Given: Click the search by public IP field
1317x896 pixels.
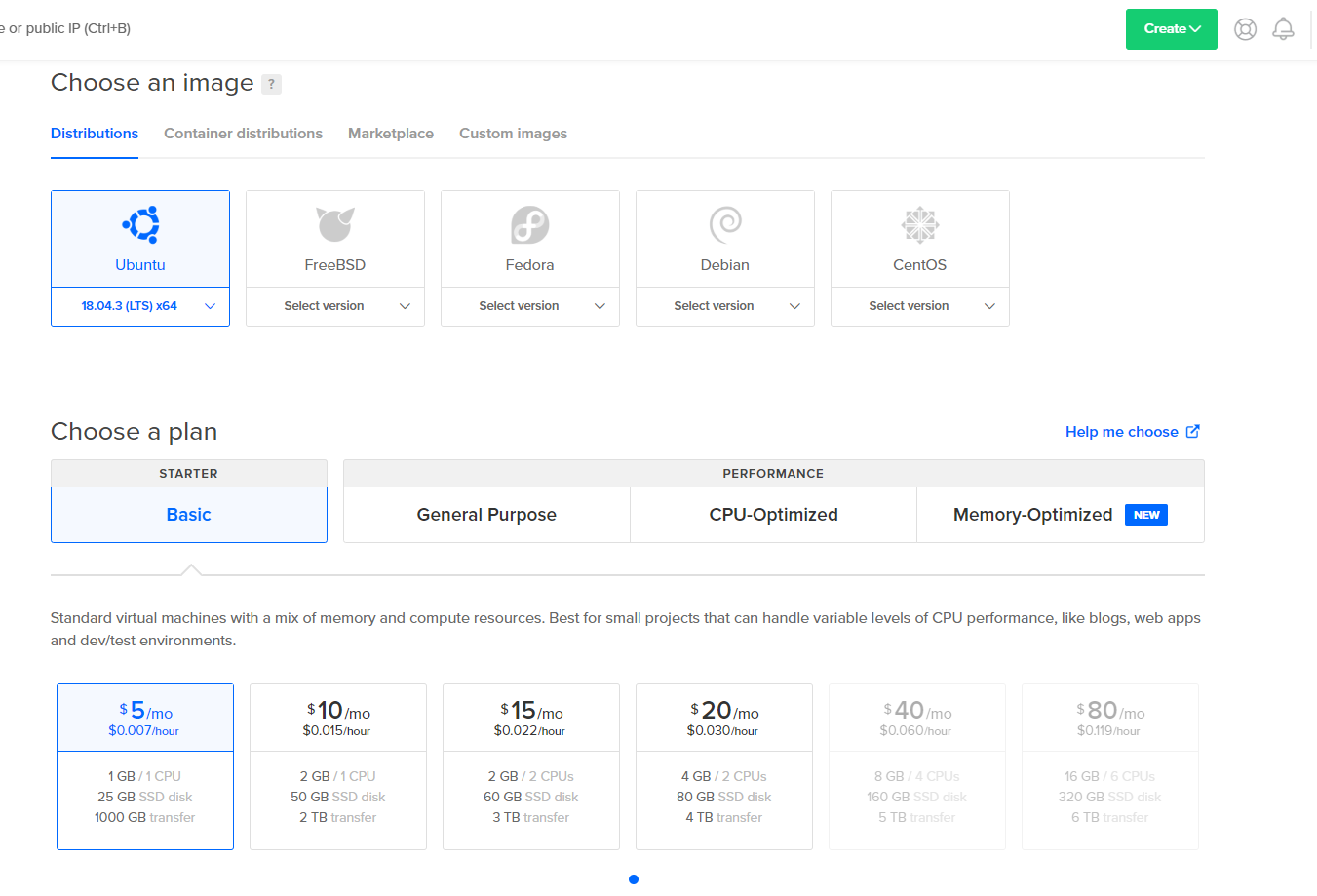Looking at the screenshot, I should (x=65, y=28).
